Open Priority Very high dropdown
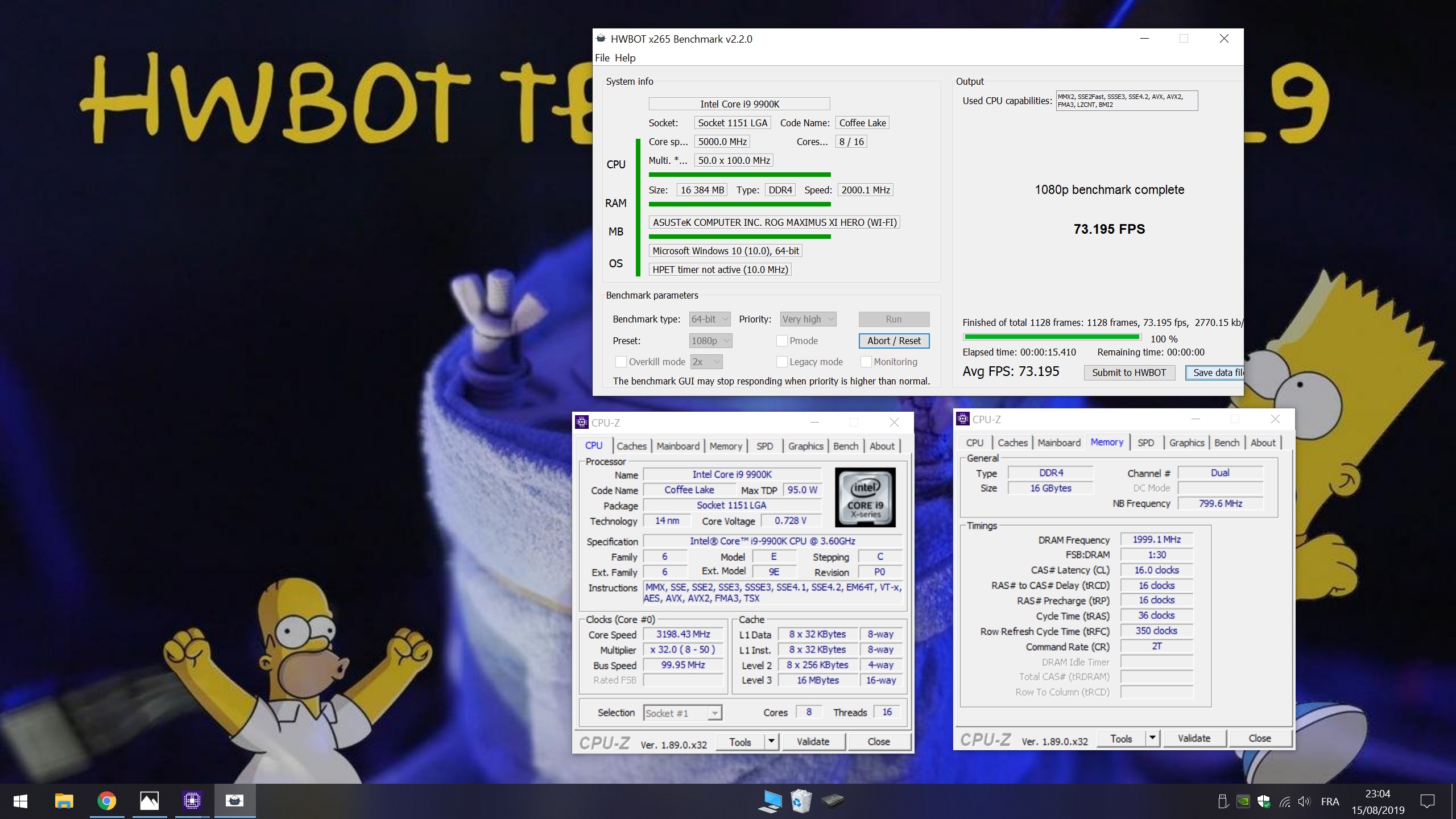This screenshot has width=1456, height=819. 808,319
